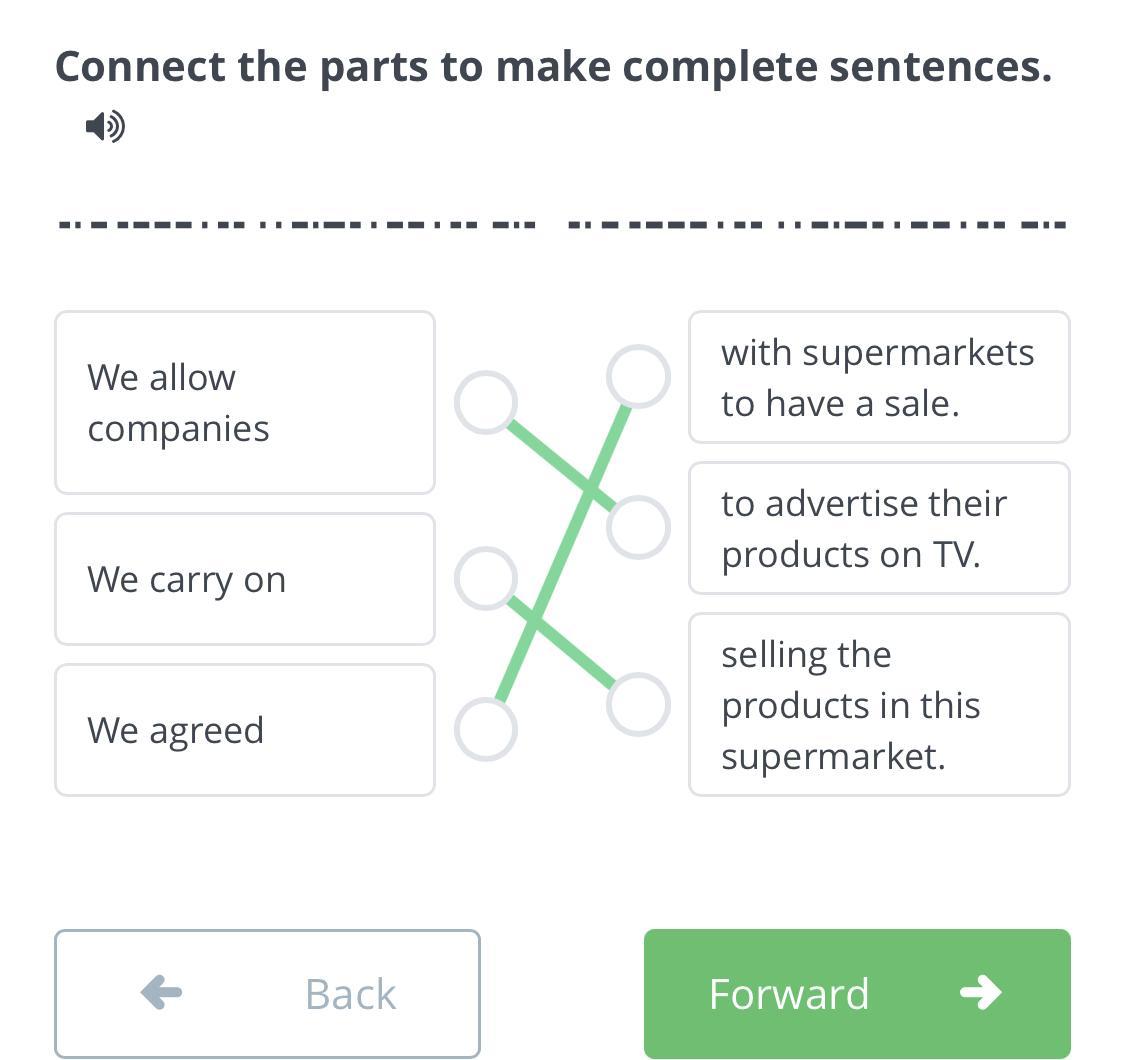Select the "We carry on" card
Image resolution: width=1125 pixels, height=1060 pixels.
tap(245, 579)
